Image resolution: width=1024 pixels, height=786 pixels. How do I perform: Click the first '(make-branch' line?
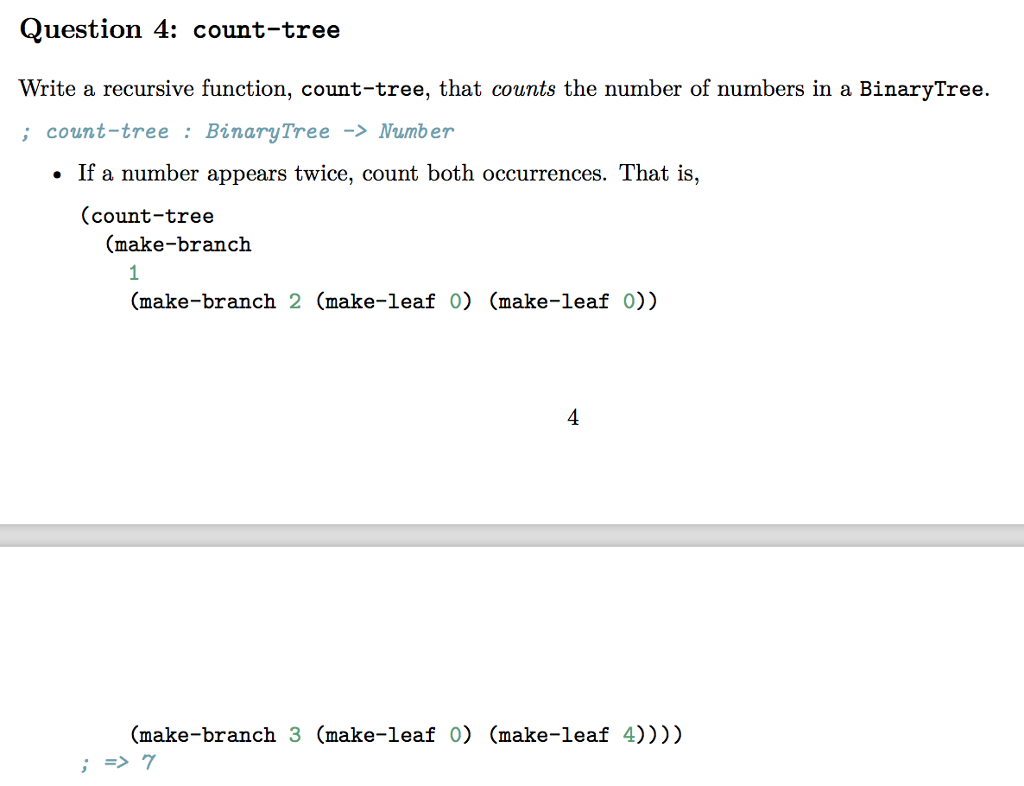coord(180,244)
